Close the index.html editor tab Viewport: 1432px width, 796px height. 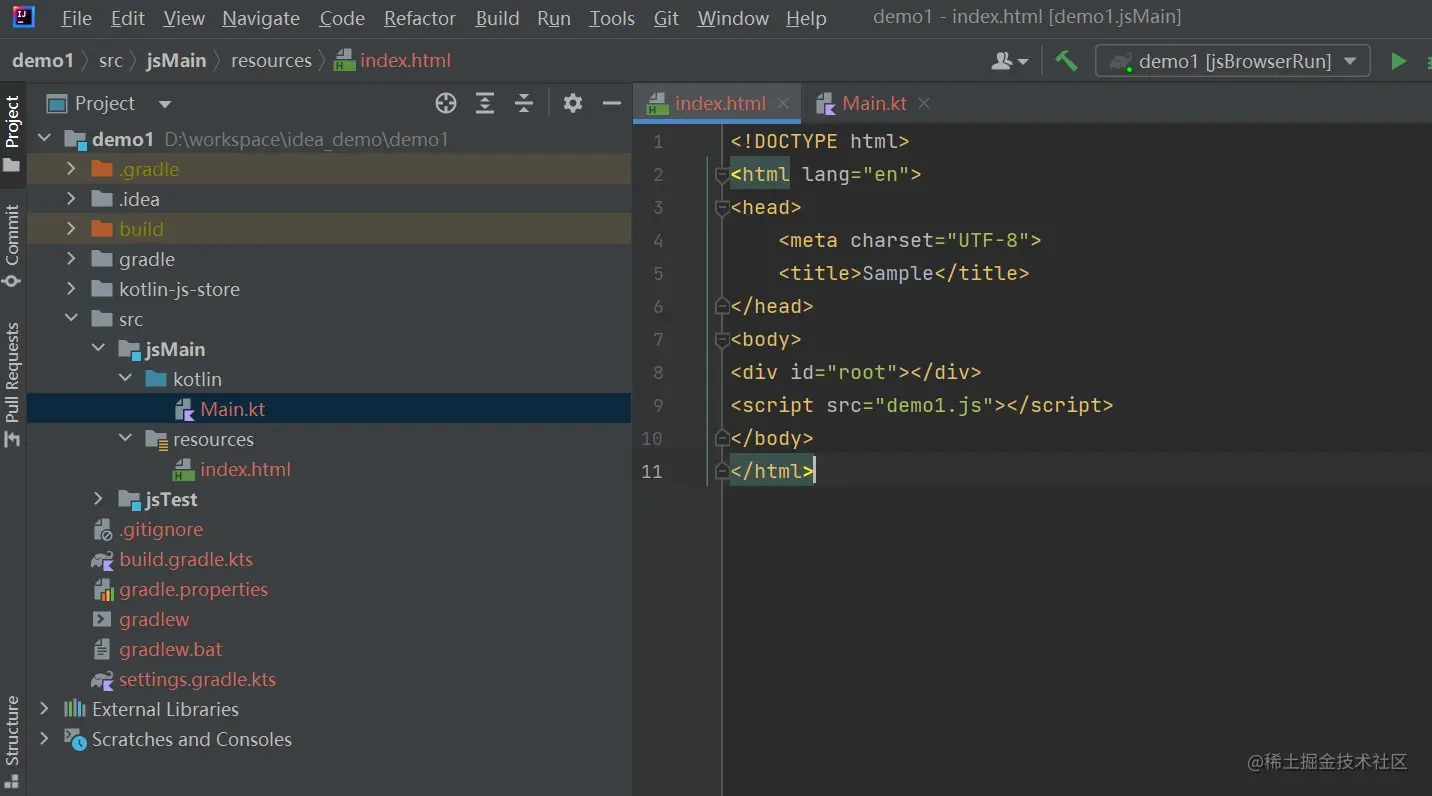[783, 103]
